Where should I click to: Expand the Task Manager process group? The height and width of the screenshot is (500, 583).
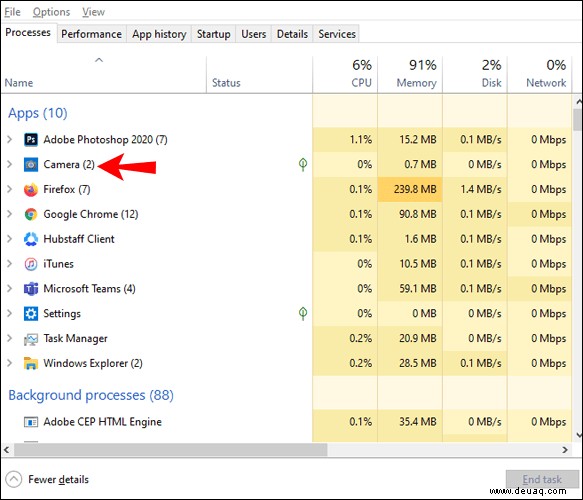click(10, 338)
